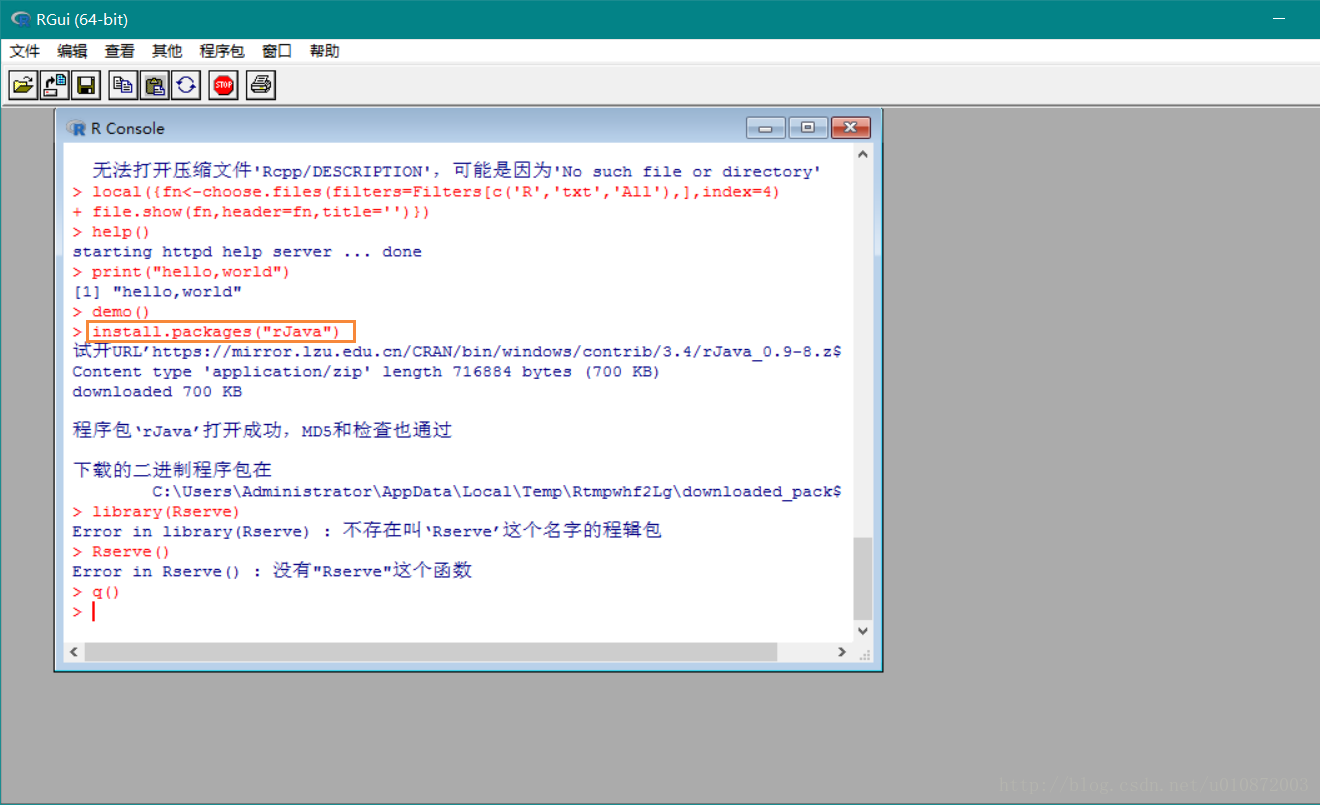
Task: Minimize the R Console window
Action: click(x=766, y=127)
